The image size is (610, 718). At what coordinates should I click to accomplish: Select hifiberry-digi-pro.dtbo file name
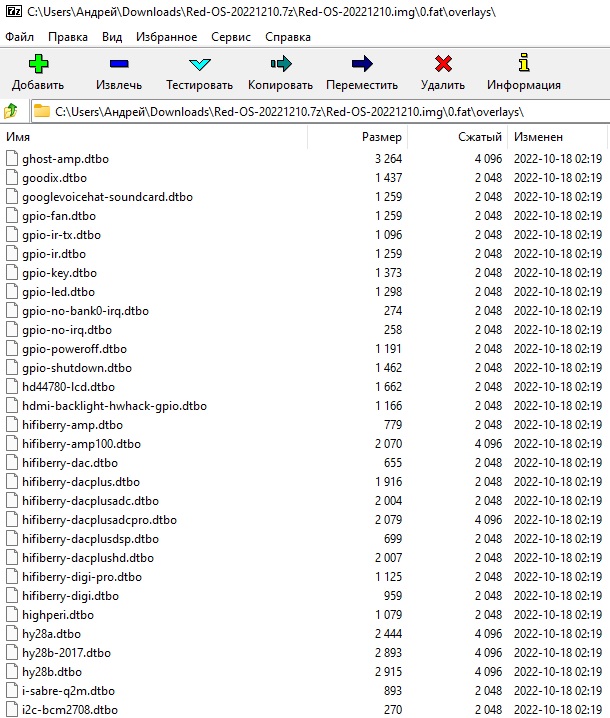[82, 577]
